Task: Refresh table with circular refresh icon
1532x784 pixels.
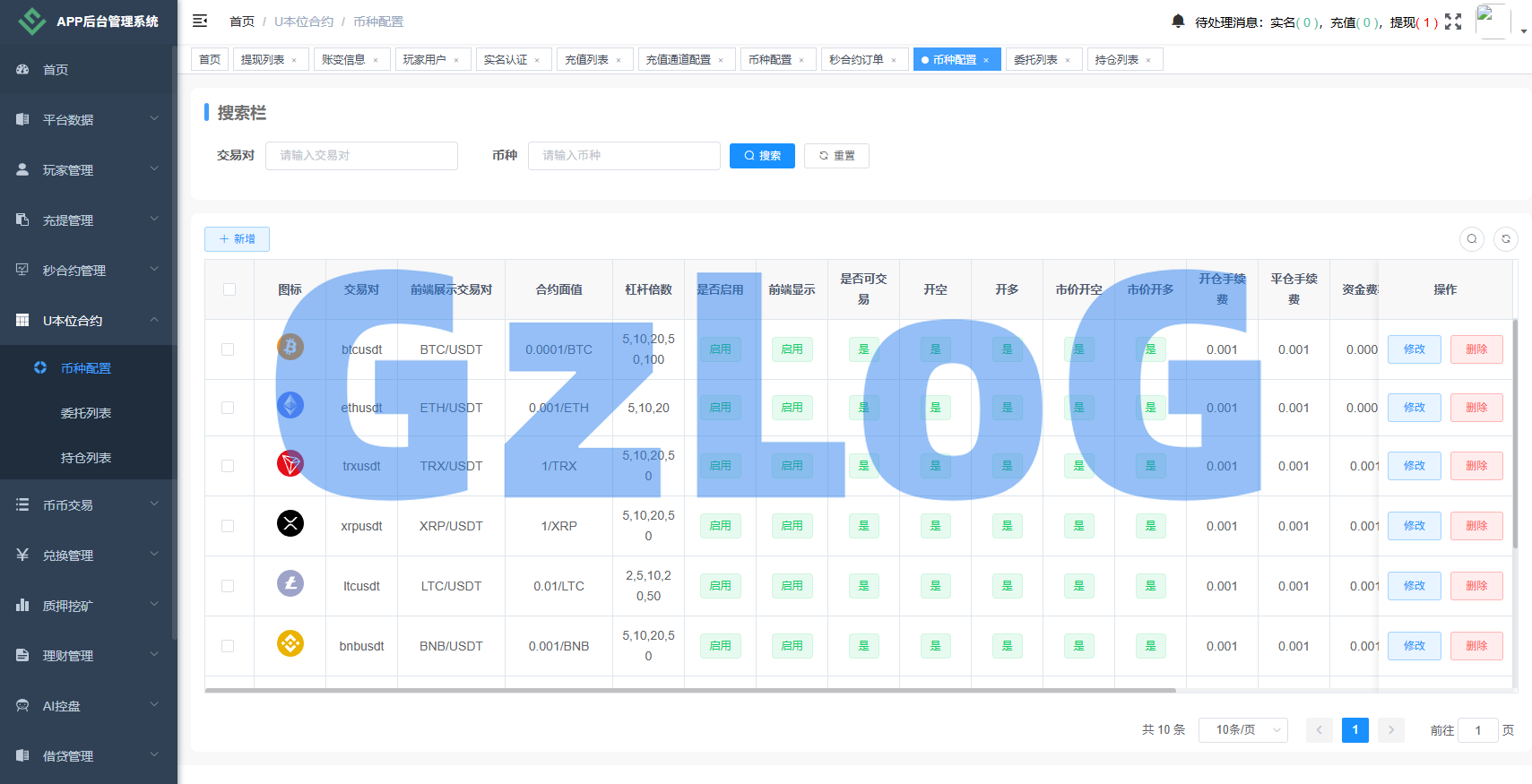Action: (x=1506, y=239)
